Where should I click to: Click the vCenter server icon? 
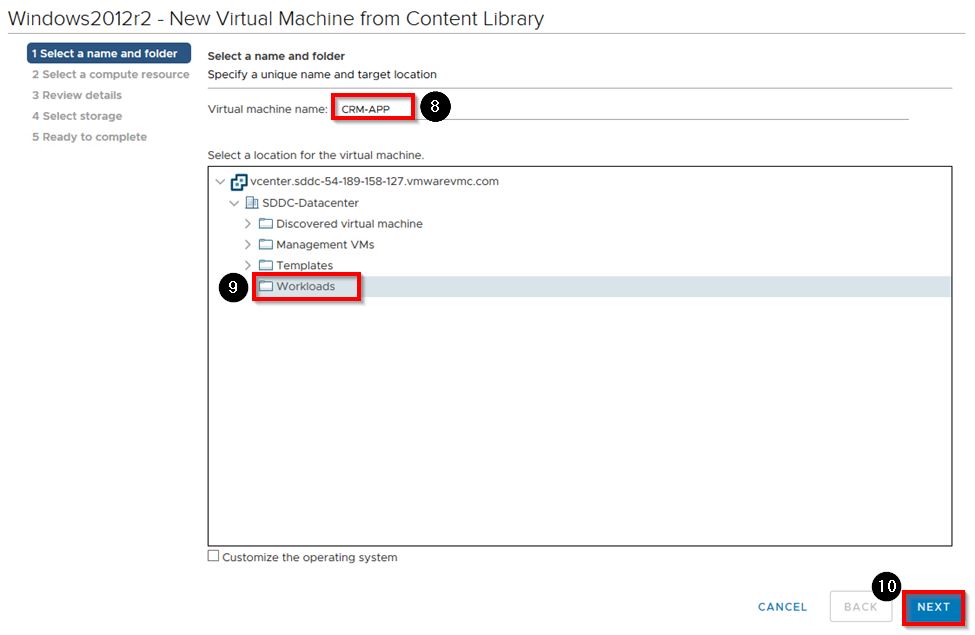pyautogui.click(x=239, y=182)
